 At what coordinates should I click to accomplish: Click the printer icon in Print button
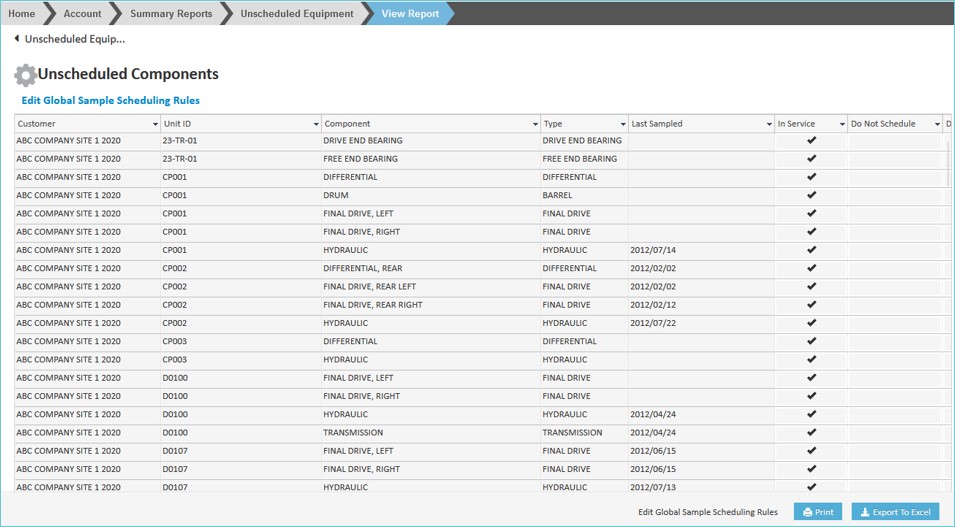tap(808, 512)
